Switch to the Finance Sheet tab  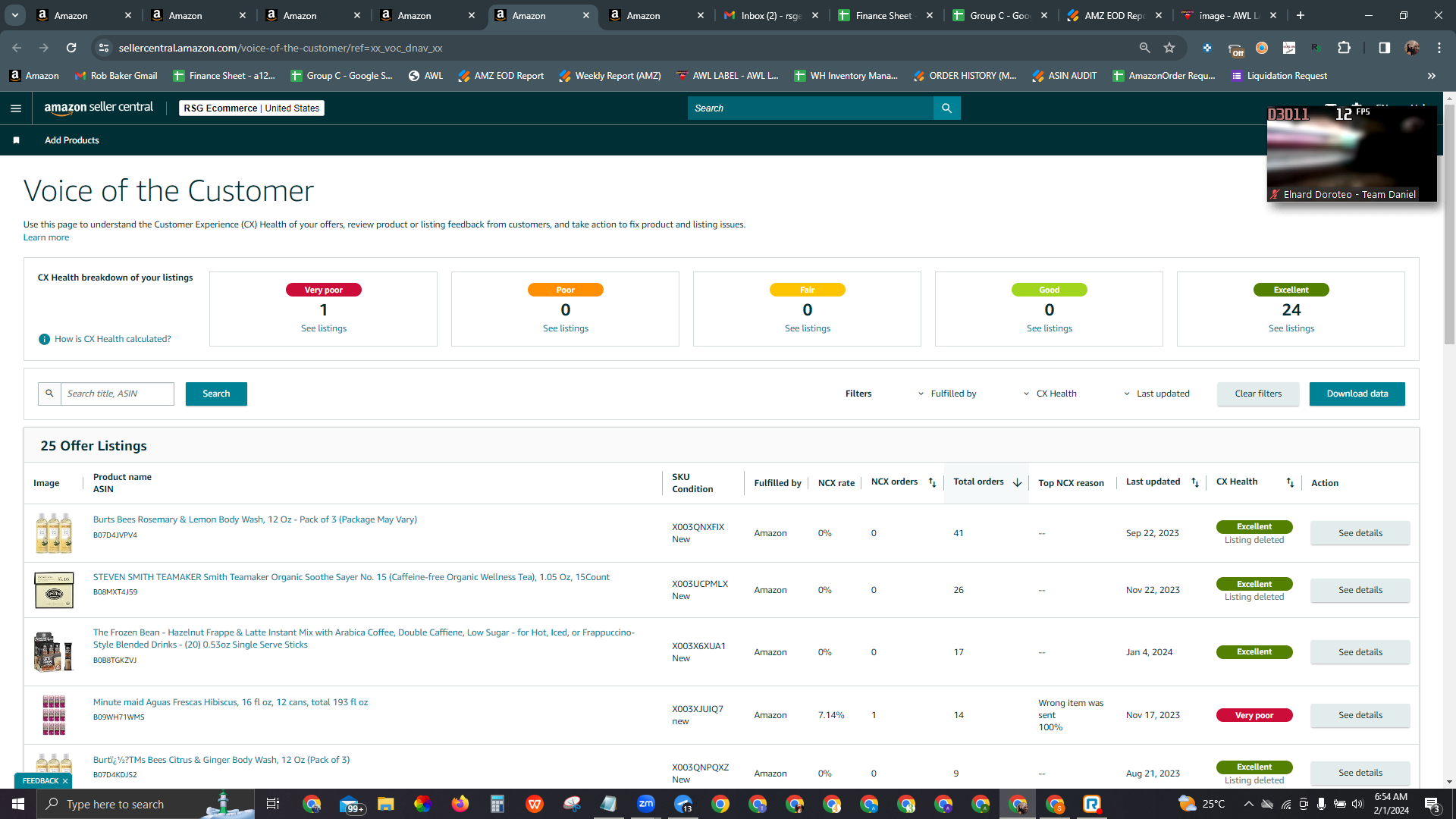coord(884,15)
